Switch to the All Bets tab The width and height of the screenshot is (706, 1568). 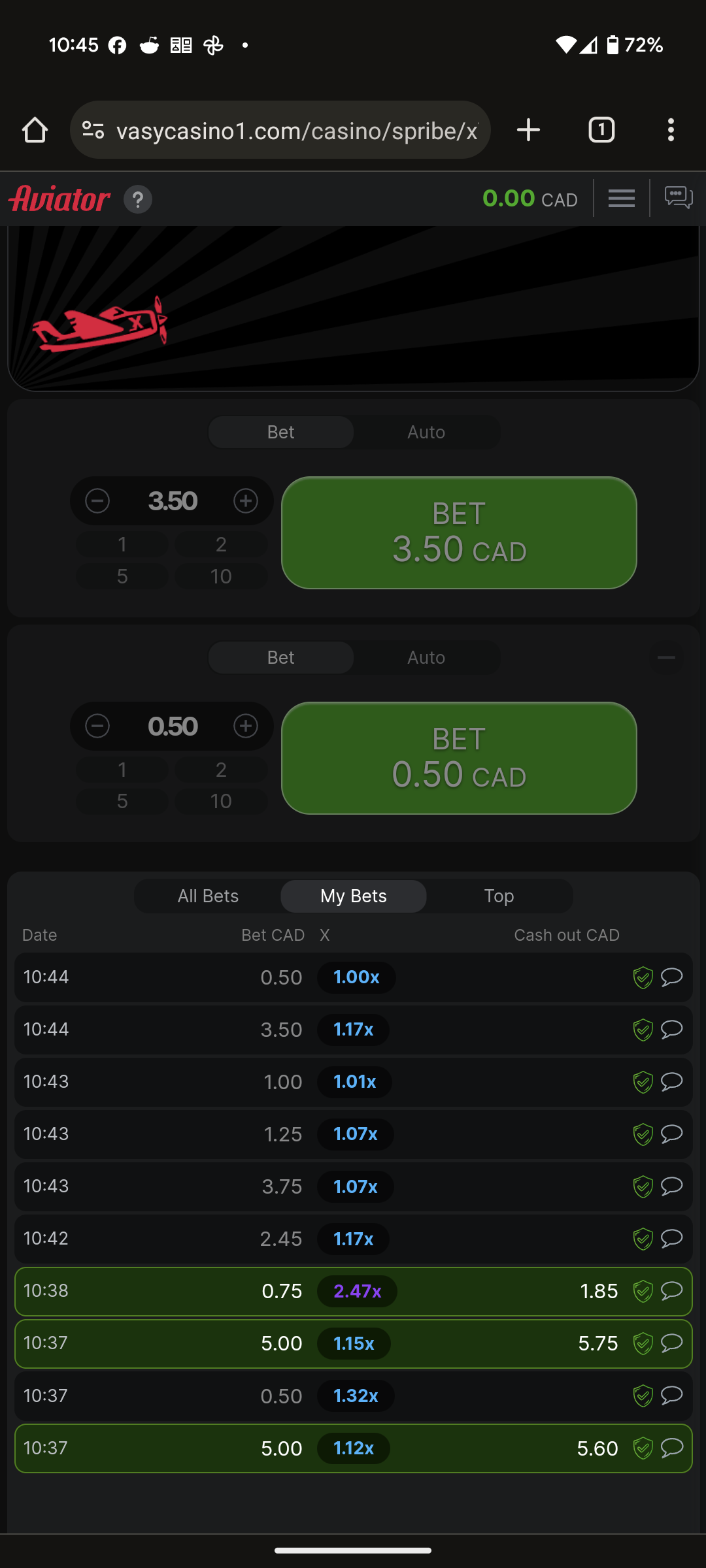(208, 896)
